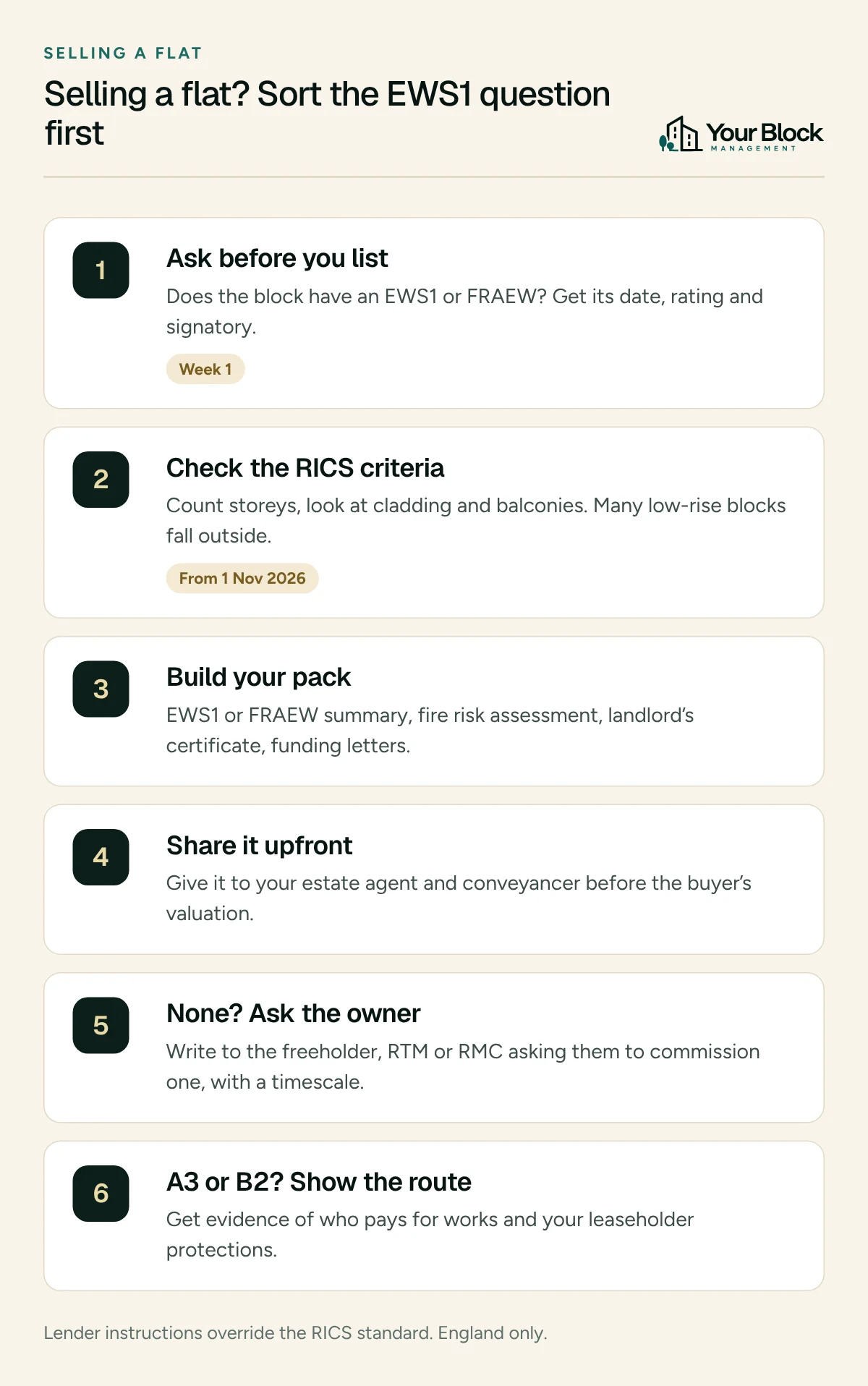This screenshot has height=1386, width=868.
Task: Click the 'None? Ask the owner' heading
Action: [x=293, y=1013]
